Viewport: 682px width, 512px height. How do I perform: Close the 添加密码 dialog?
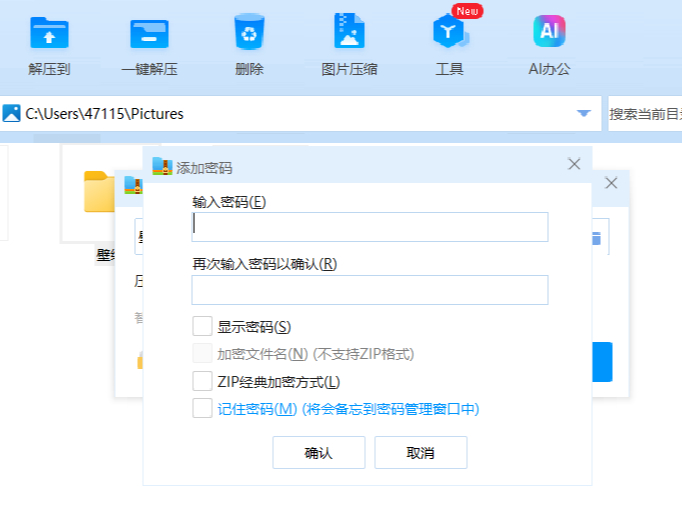point(574,164)
